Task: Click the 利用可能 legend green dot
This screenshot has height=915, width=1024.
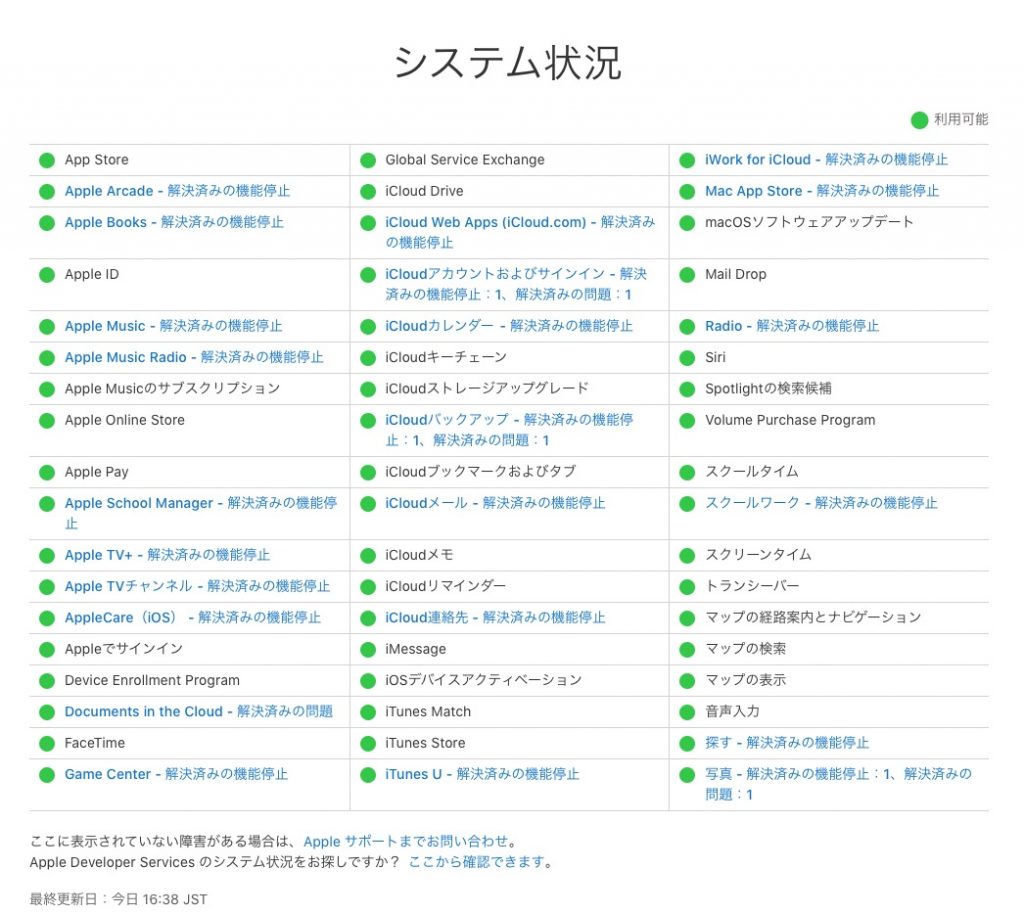Action: point(919,120)
